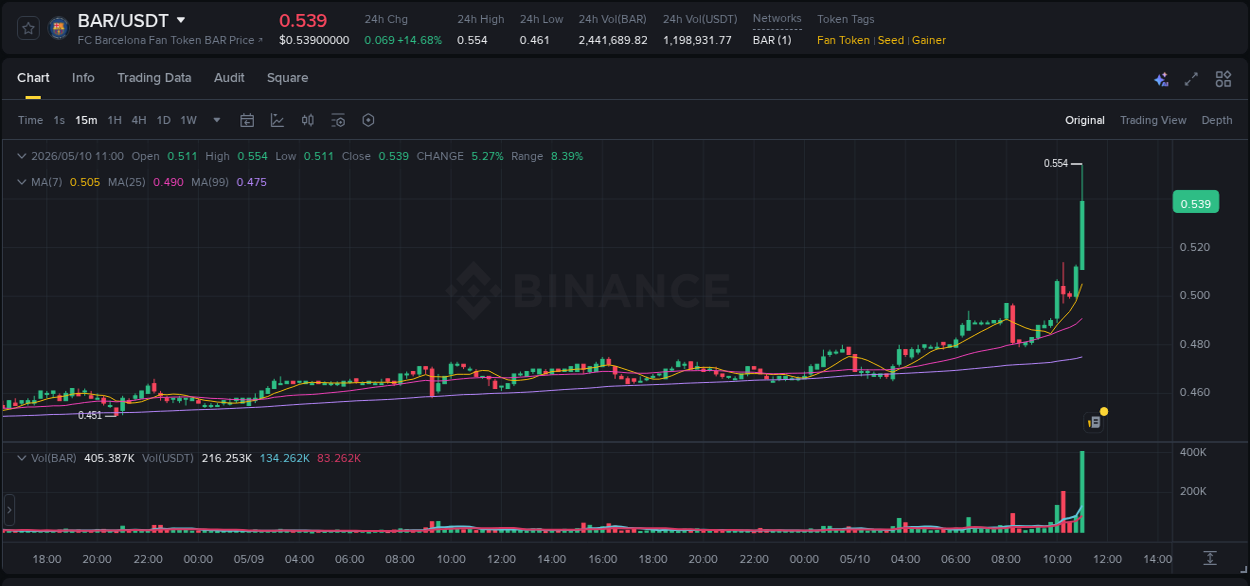Change the candlestick chart style icon
This screenshot has height=586, width=1250.
(308, 120)
